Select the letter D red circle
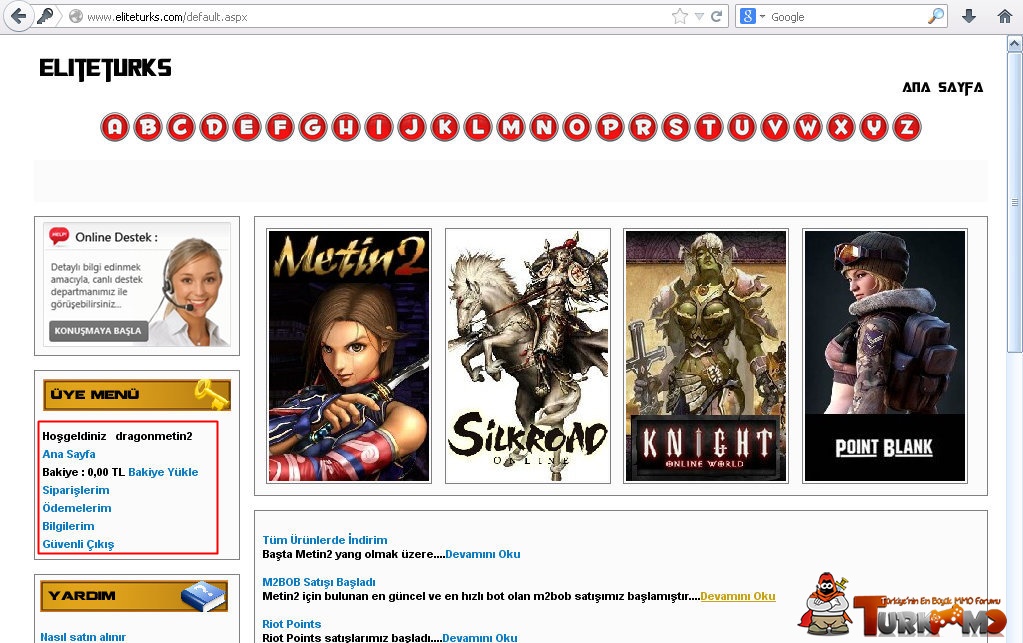The image size is (1023, 643). point(214,127)
